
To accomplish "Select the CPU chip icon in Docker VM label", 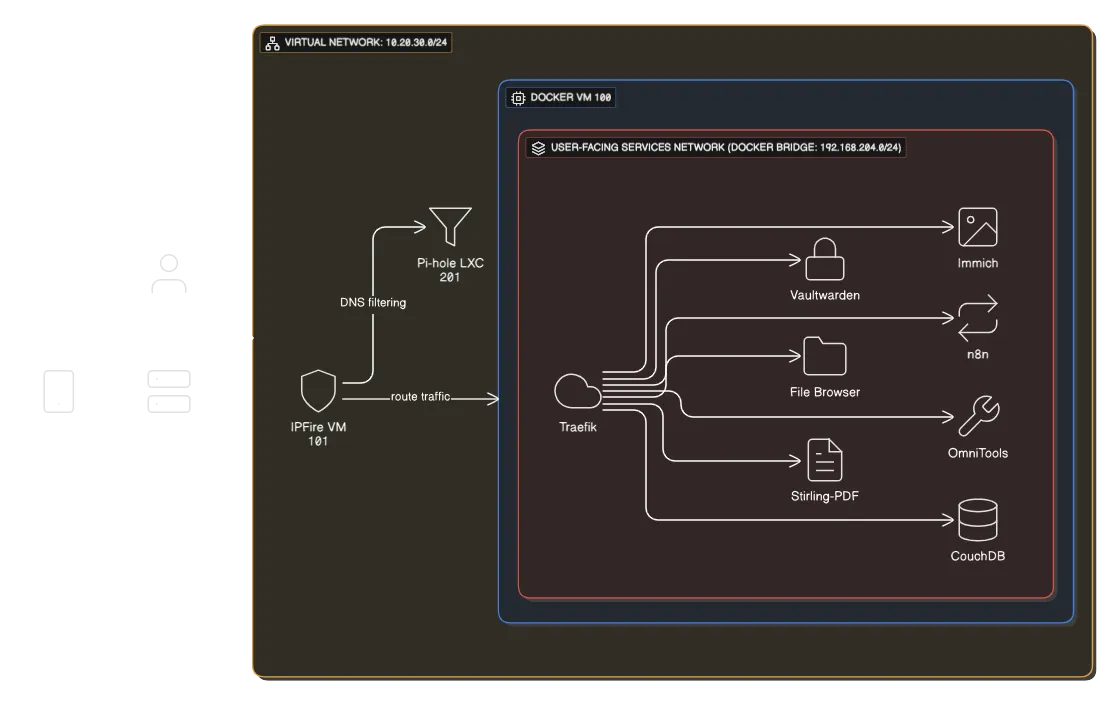I will [519, 98].
